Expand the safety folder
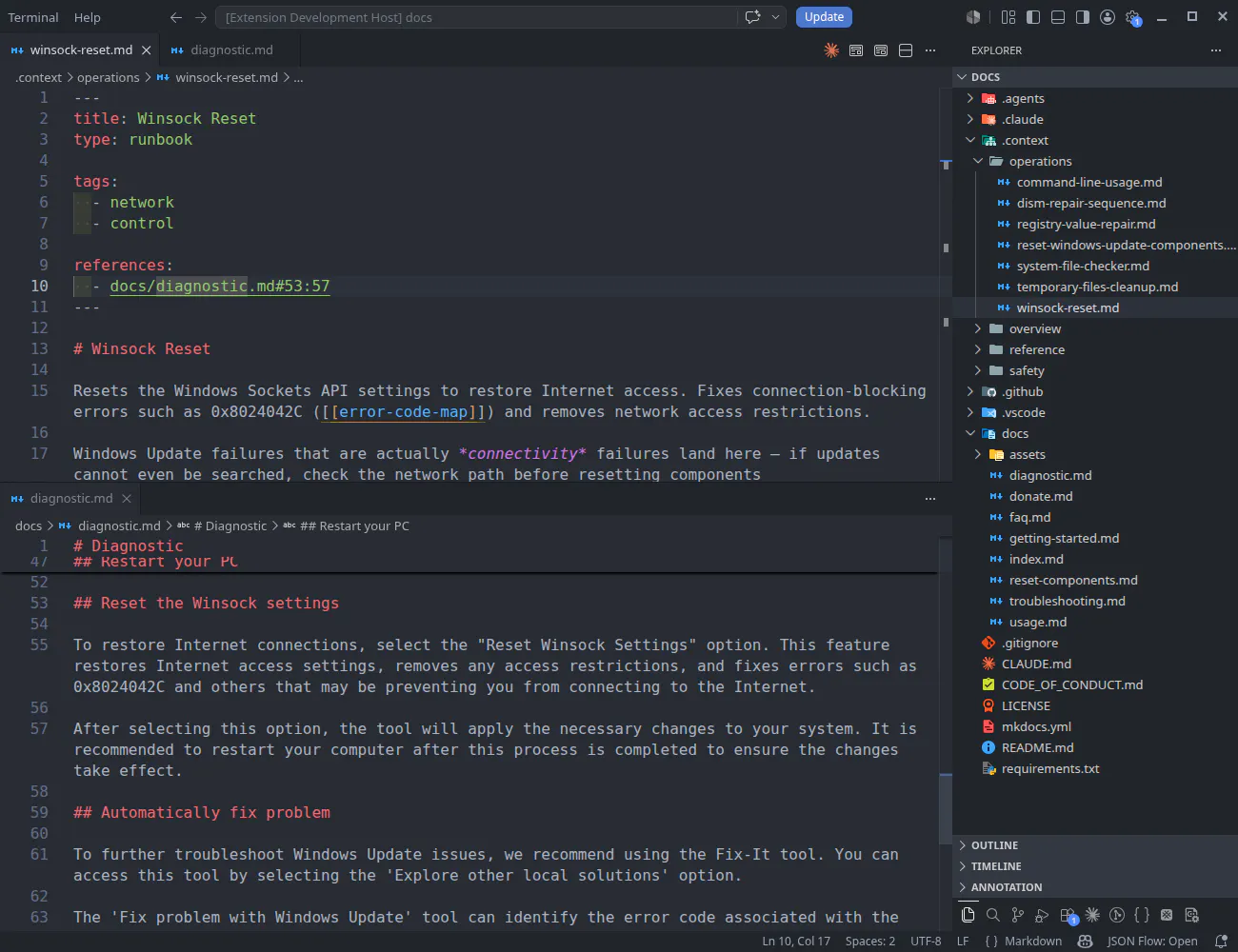 pyautogui.click(x=978, y=370)
